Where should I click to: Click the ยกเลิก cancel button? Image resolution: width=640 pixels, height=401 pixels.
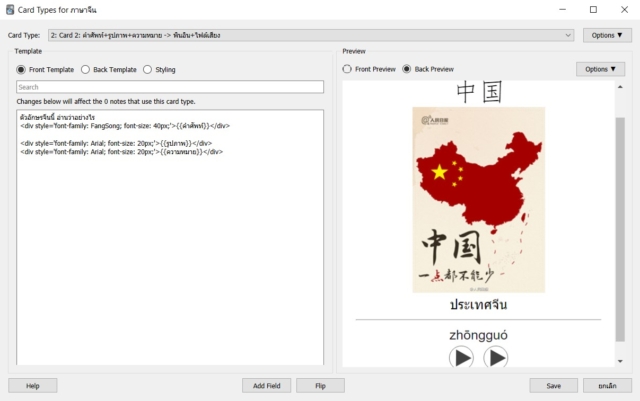607,385
